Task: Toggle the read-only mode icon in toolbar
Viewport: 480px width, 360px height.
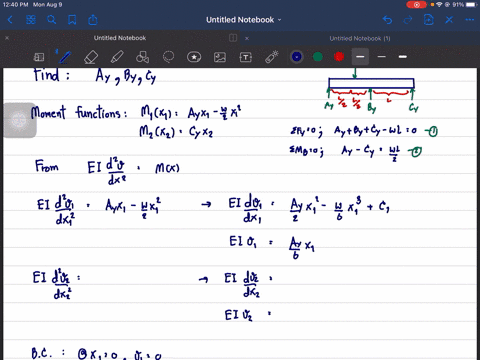Action: [x=39, y=57]
